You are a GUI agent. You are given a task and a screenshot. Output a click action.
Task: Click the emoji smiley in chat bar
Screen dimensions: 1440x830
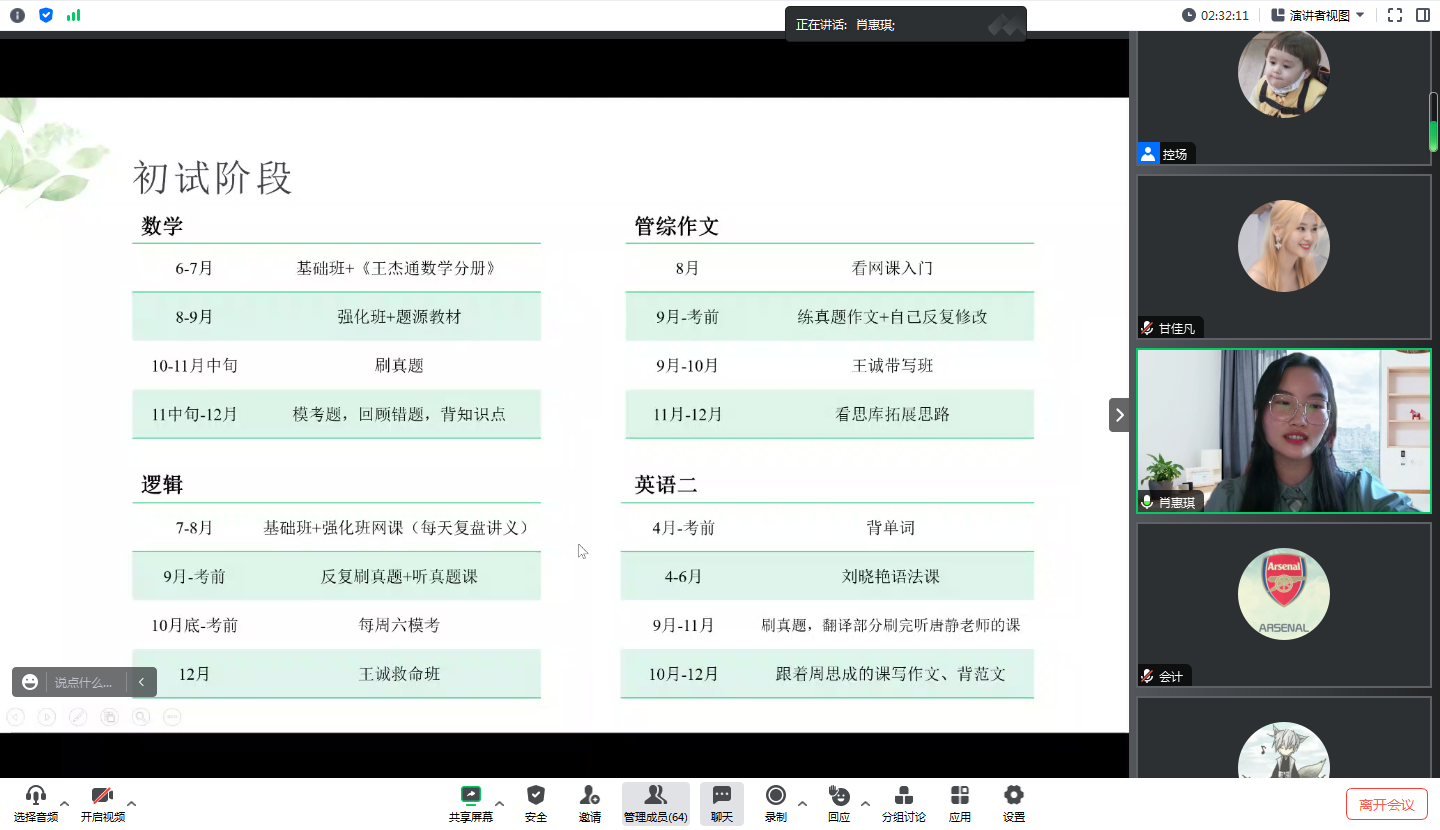point(30,682)
